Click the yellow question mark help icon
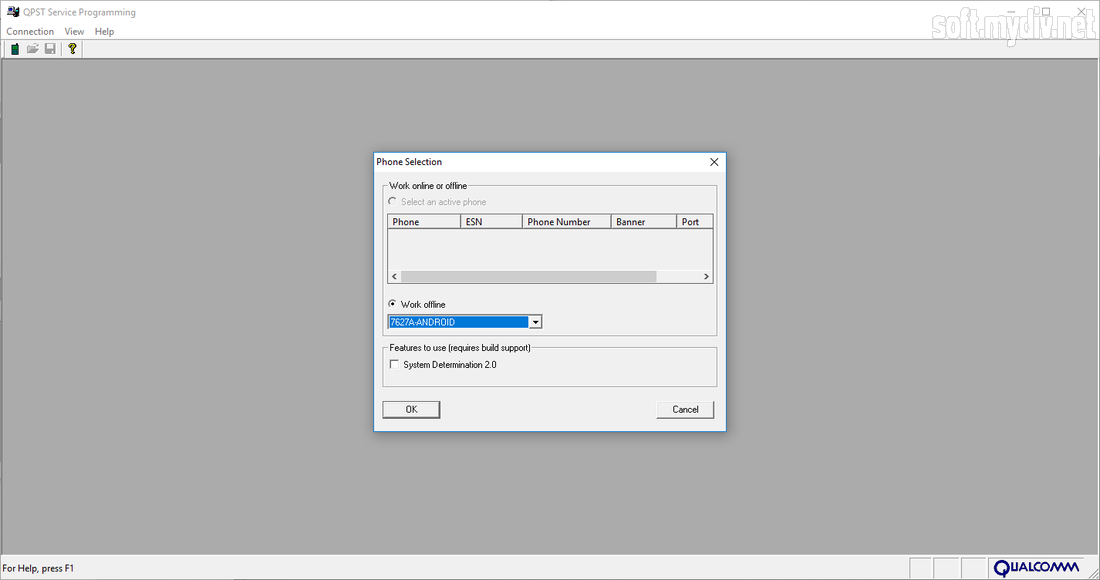 point(72,49)
